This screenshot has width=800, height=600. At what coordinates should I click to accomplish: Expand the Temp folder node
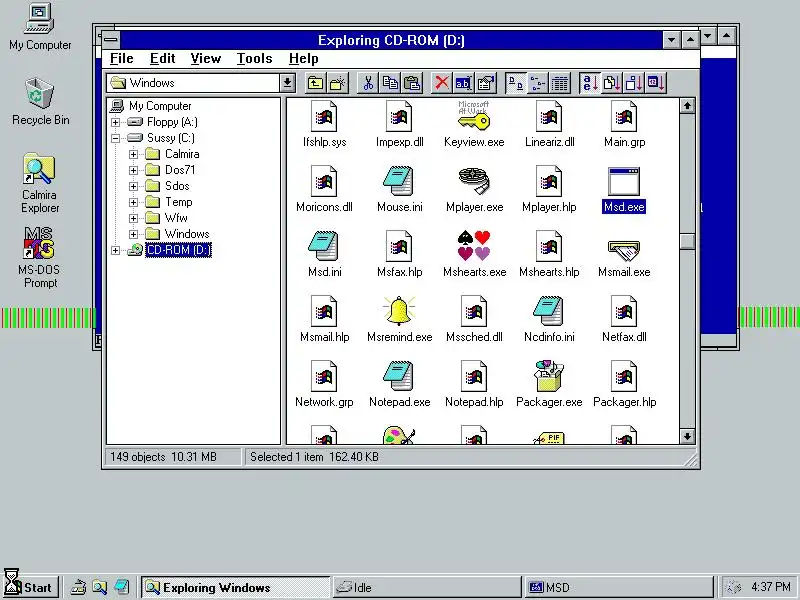click(133, 203)
